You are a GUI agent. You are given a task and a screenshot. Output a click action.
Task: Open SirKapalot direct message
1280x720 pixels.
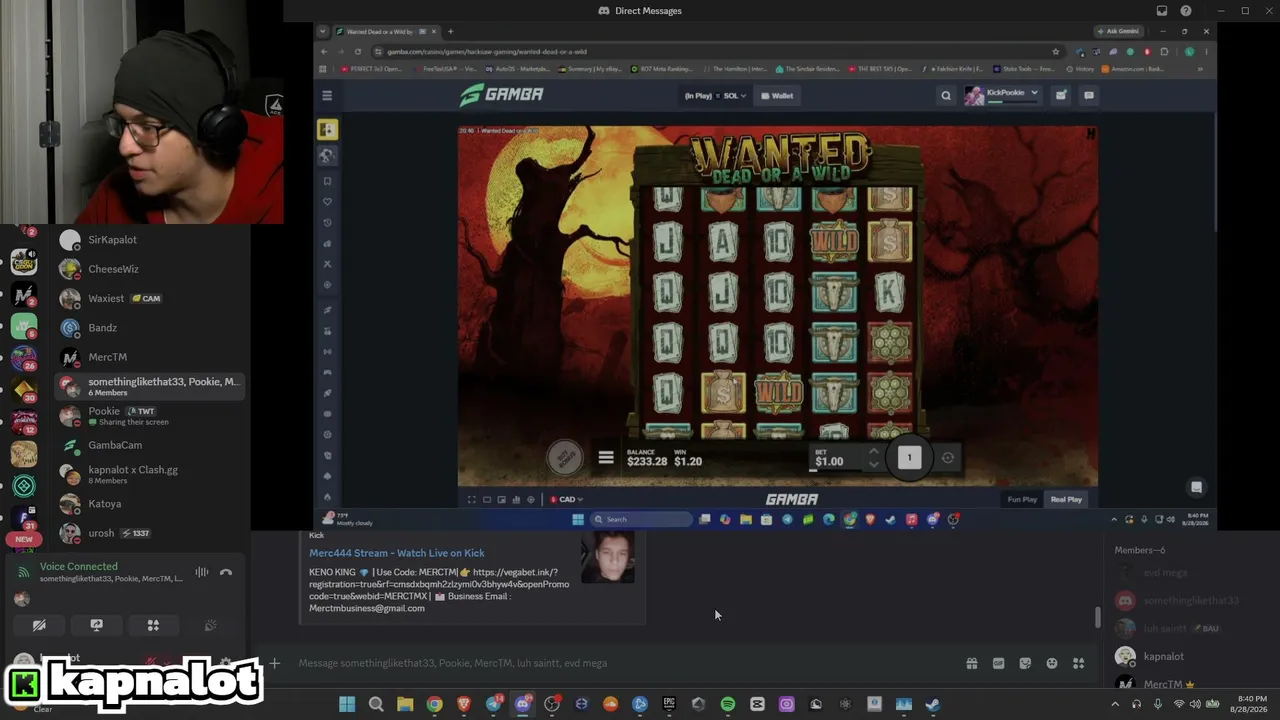pos(150,240)
